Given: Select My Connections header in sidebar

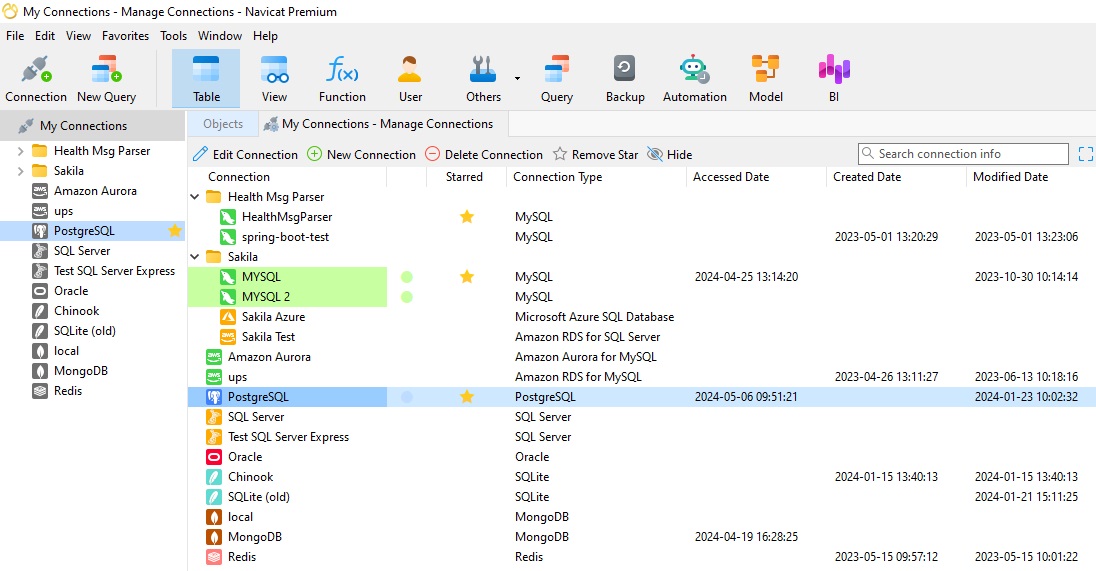Looking at the screenshot, I should [x=92, y=126].
